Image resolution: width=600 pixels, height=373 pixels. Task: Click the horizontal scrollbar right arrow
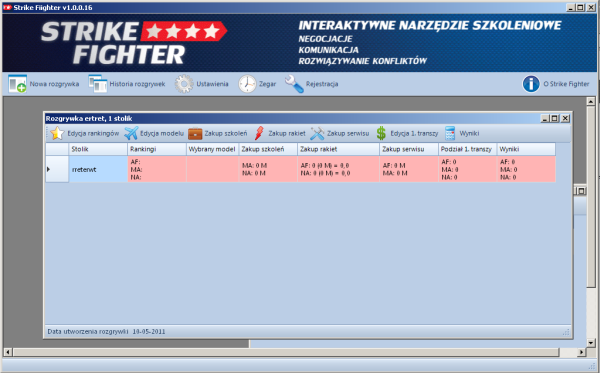pos(582,352)
